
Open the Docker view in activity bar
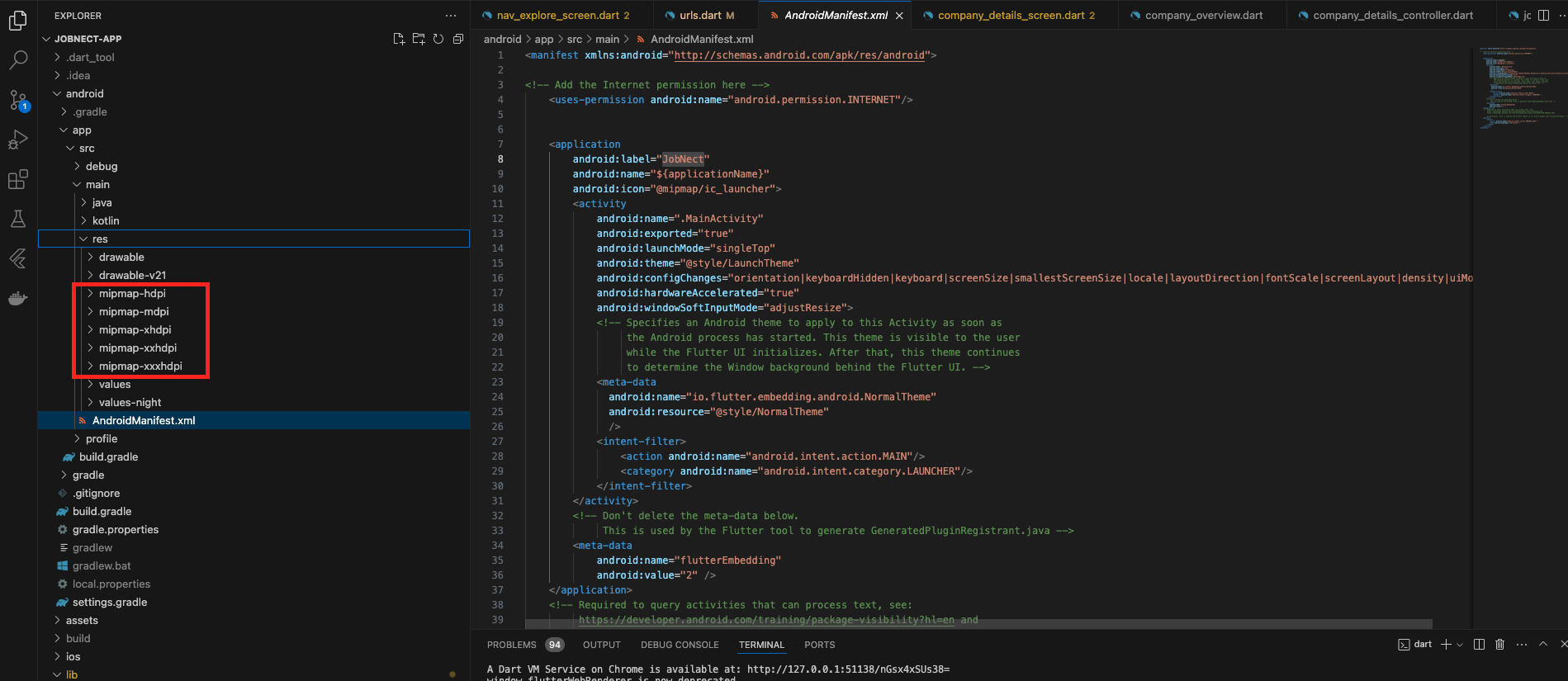(18, 298)
